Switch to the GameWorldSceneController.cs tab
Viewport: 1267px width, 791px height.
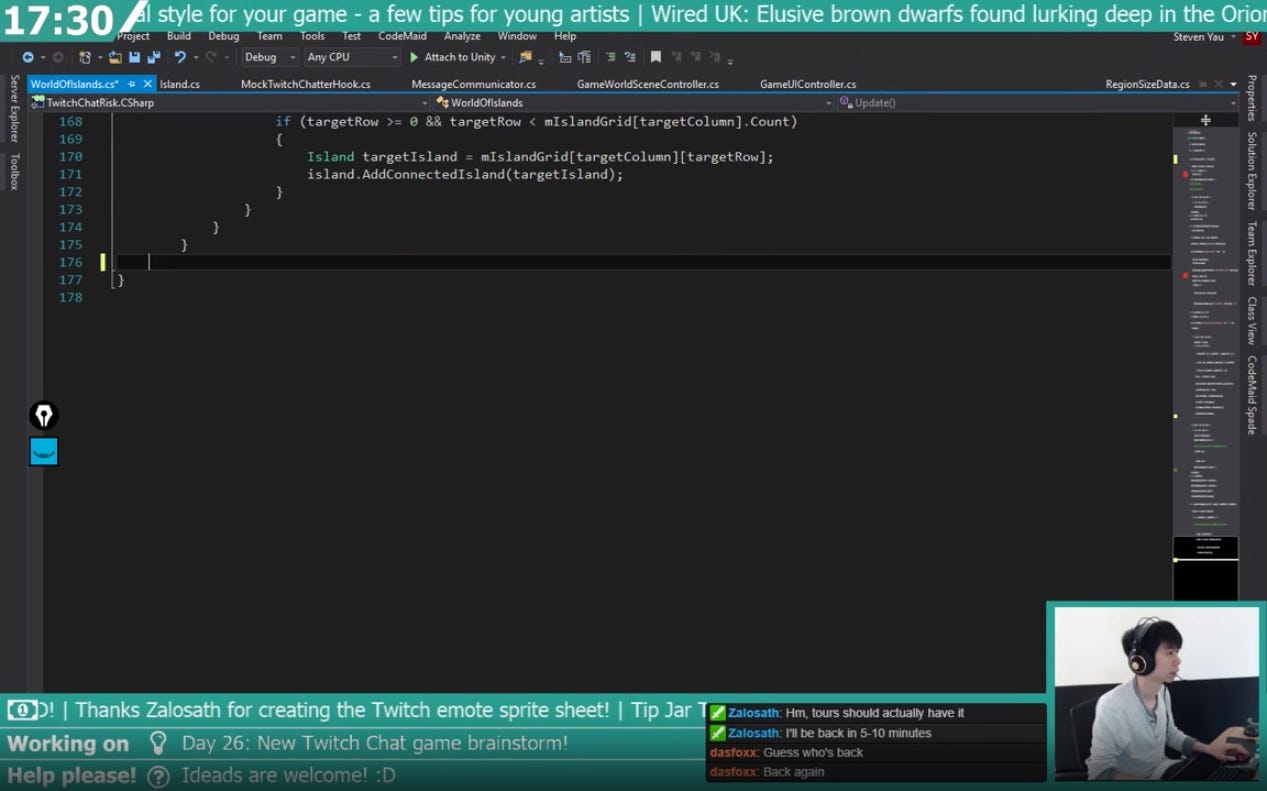coord(648,84)
